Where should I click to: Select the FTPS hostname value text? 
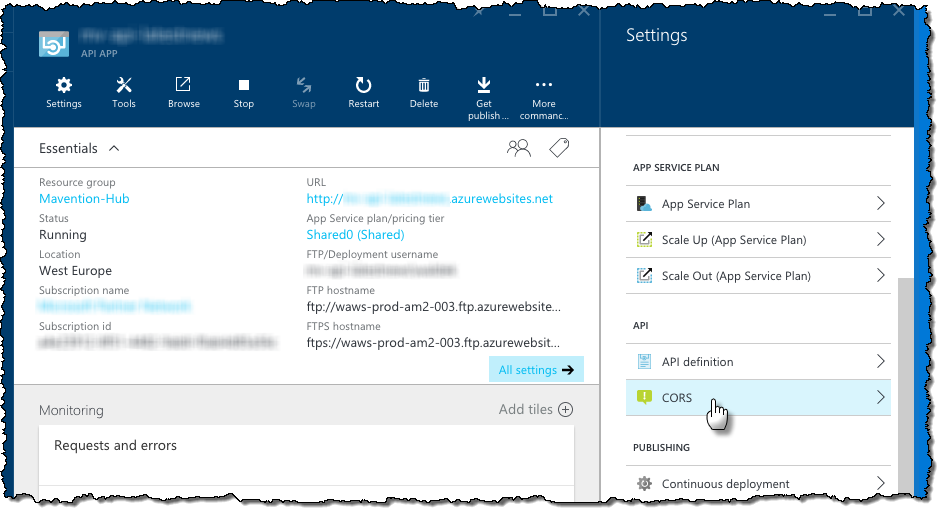tap(433, 343)
